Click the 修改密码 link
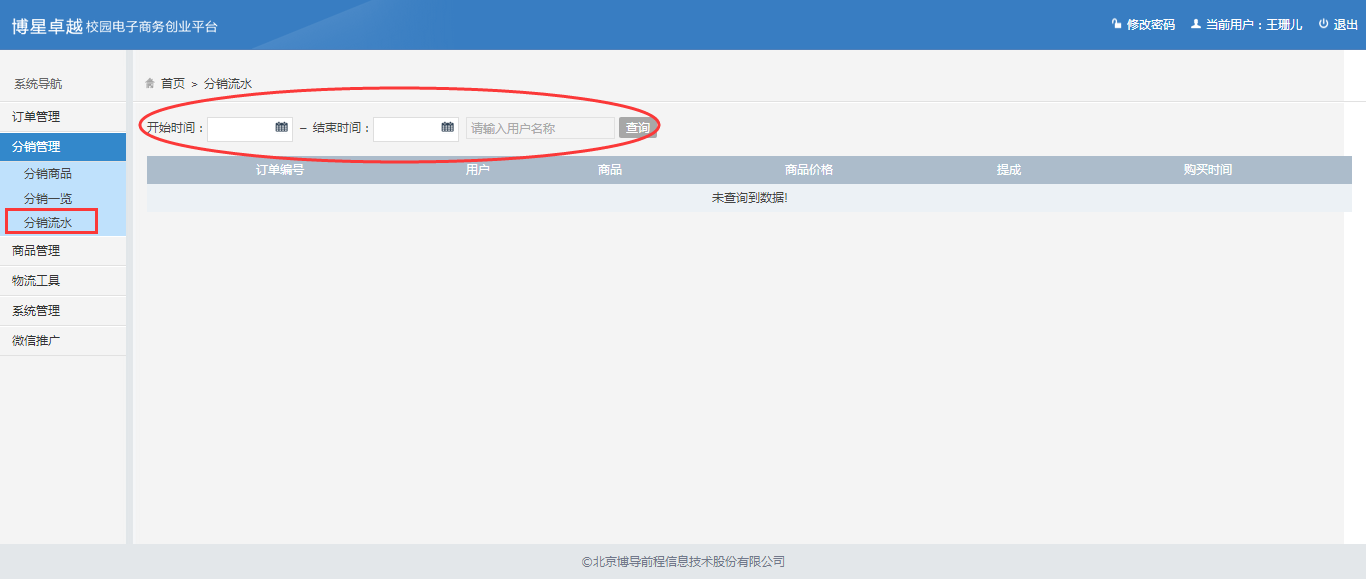Image resolution: width=1366 pixels, height=579 pixels. pyautogui.click(x=1150, y=25)
